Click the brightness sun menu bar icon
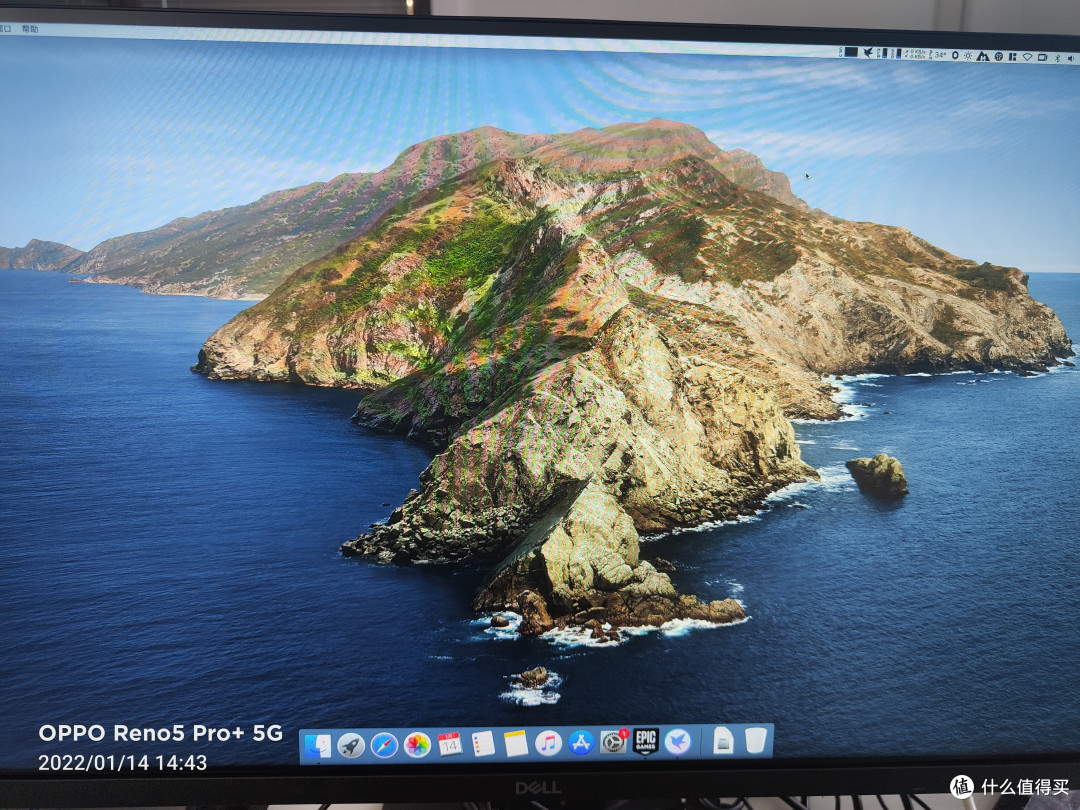 pos(968,56)
